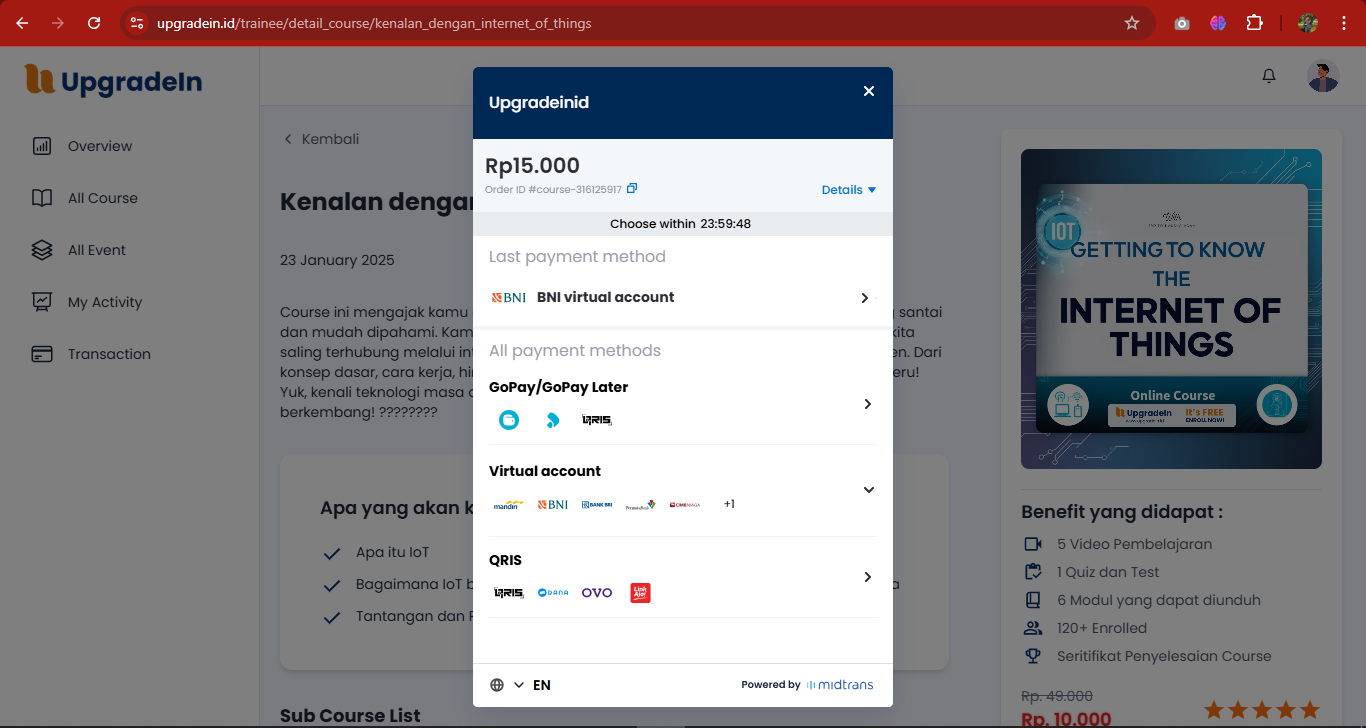The height and width of the screenshot is (728, 1366).
Task: Open BNI virtual account chevron arrow
Action: pos(866,298)
